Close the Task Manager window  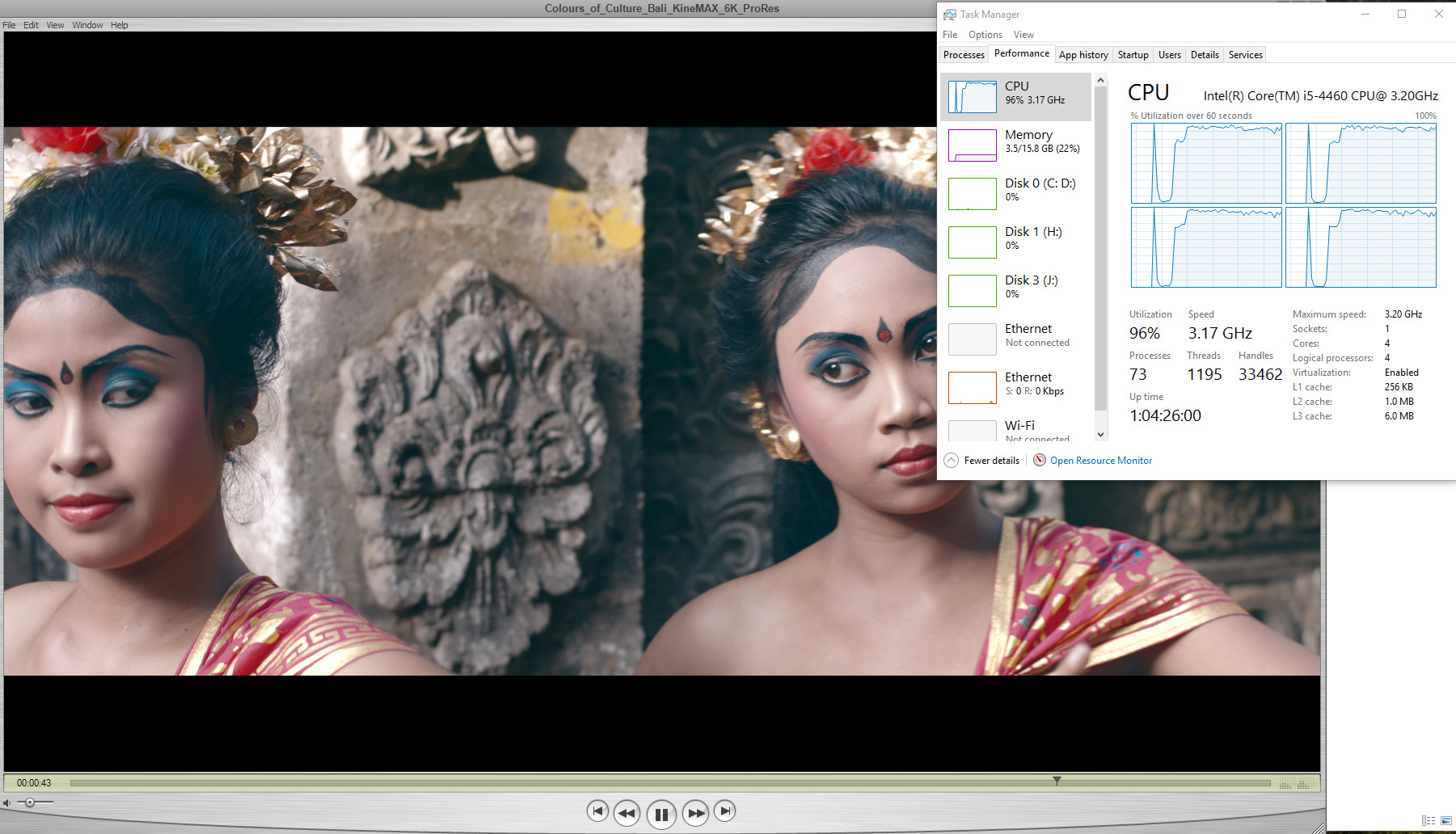(1438, 14)
